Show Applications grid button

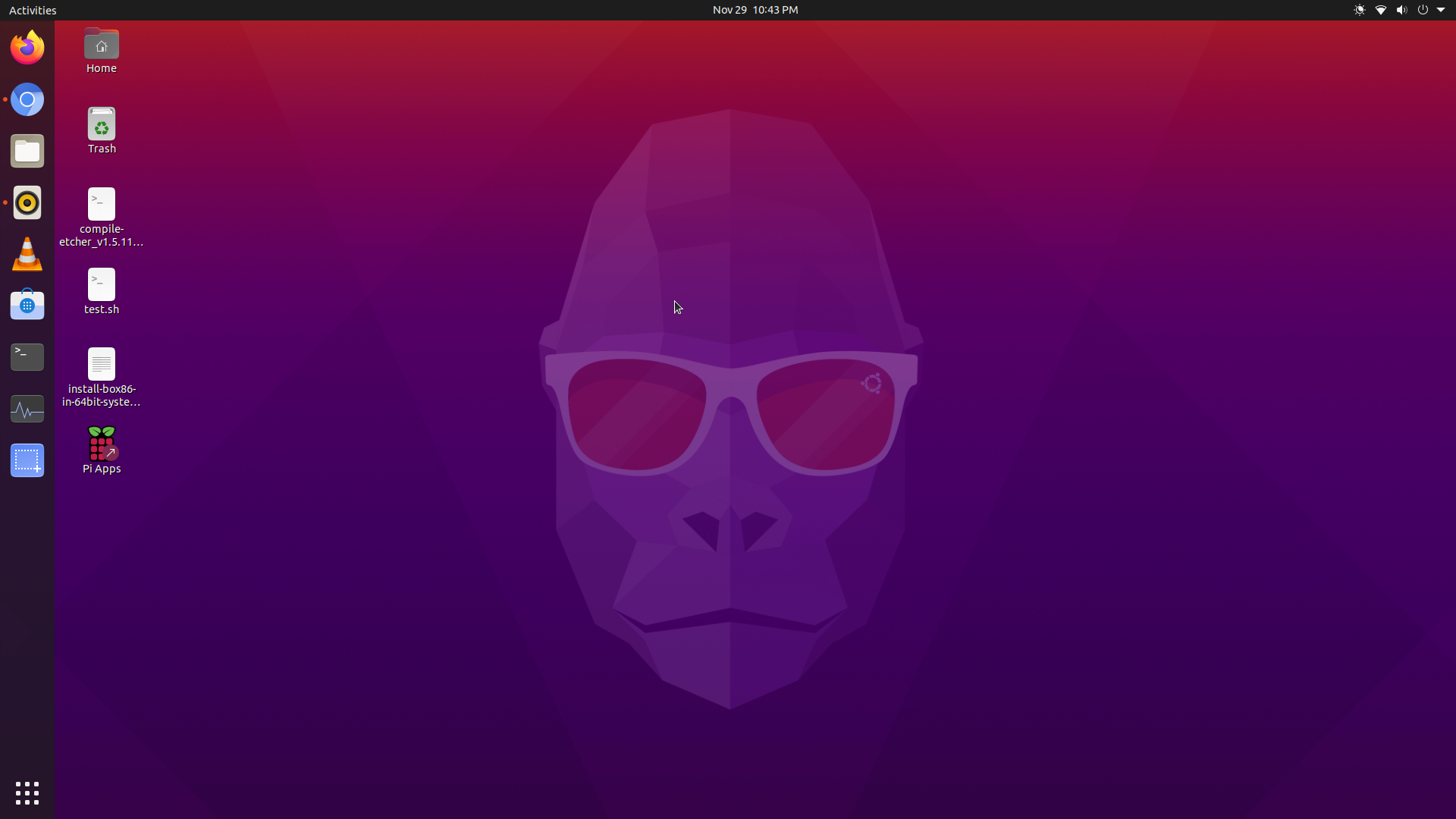27,793
